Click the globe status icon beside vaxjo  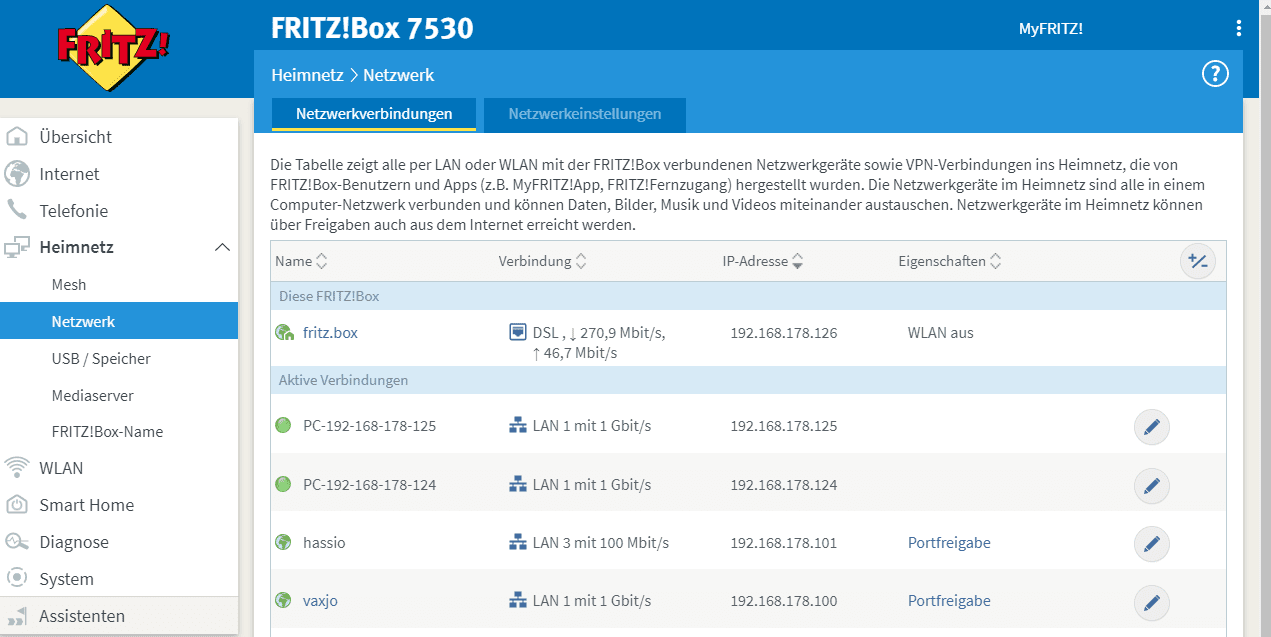283,601
